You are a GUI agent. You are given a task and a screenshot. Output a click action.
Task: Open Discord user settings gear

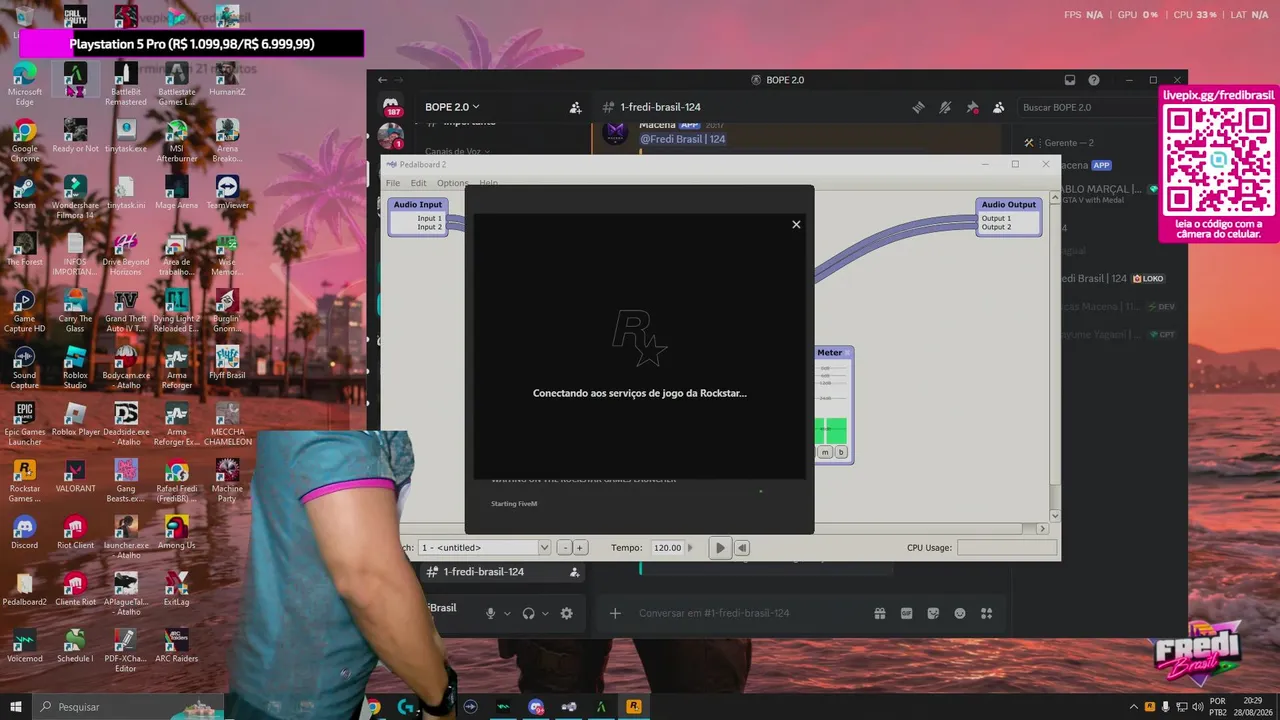pyautogui.click(x=567, y=613)
